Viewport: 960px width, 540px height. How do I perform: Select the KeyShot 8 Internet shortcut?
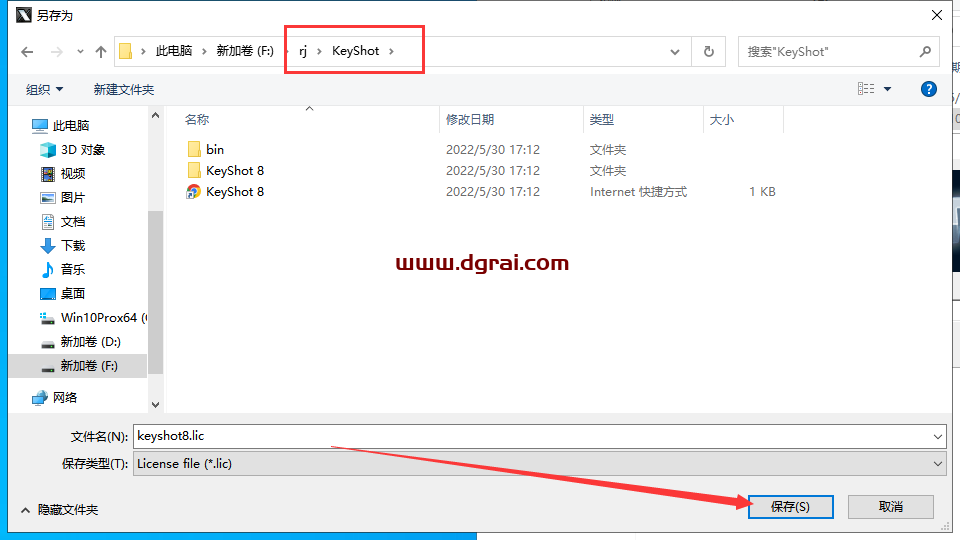[x=234, y=191]
